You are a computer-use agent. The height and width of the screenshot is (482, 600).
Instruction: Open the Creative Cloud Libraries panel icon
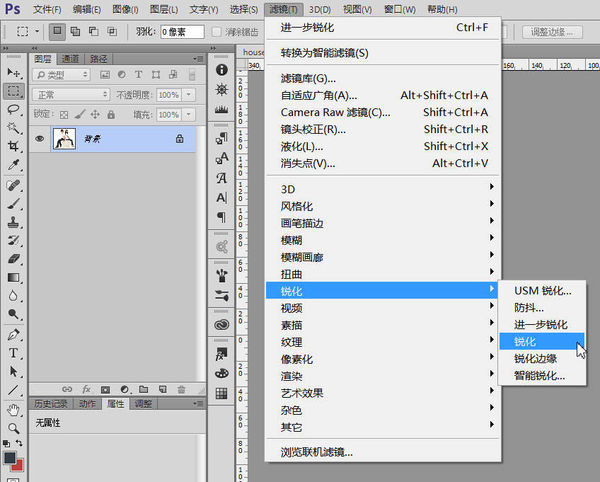click(222, 325)
